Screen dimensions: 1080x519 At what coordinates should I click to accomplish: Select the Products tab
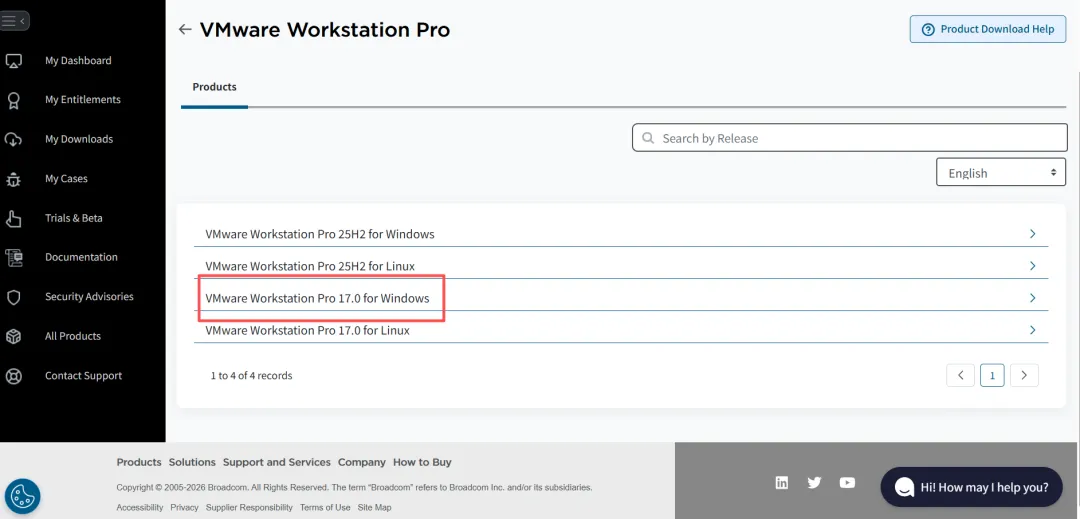(x=214, y=87)
